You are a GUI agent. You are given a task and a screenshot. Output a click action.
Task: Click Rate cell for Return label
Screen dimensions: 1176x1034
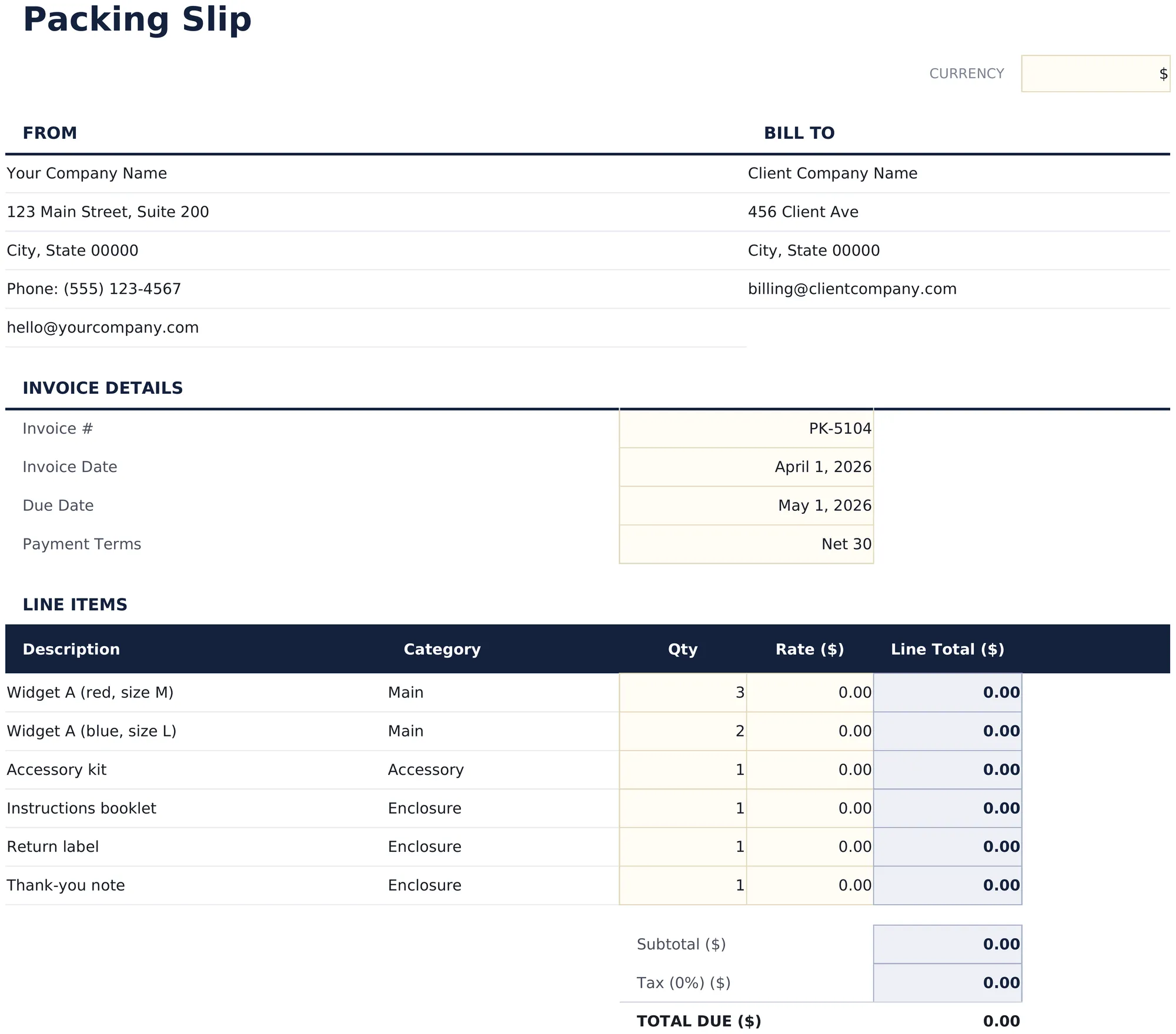click(x=810, y=846)
